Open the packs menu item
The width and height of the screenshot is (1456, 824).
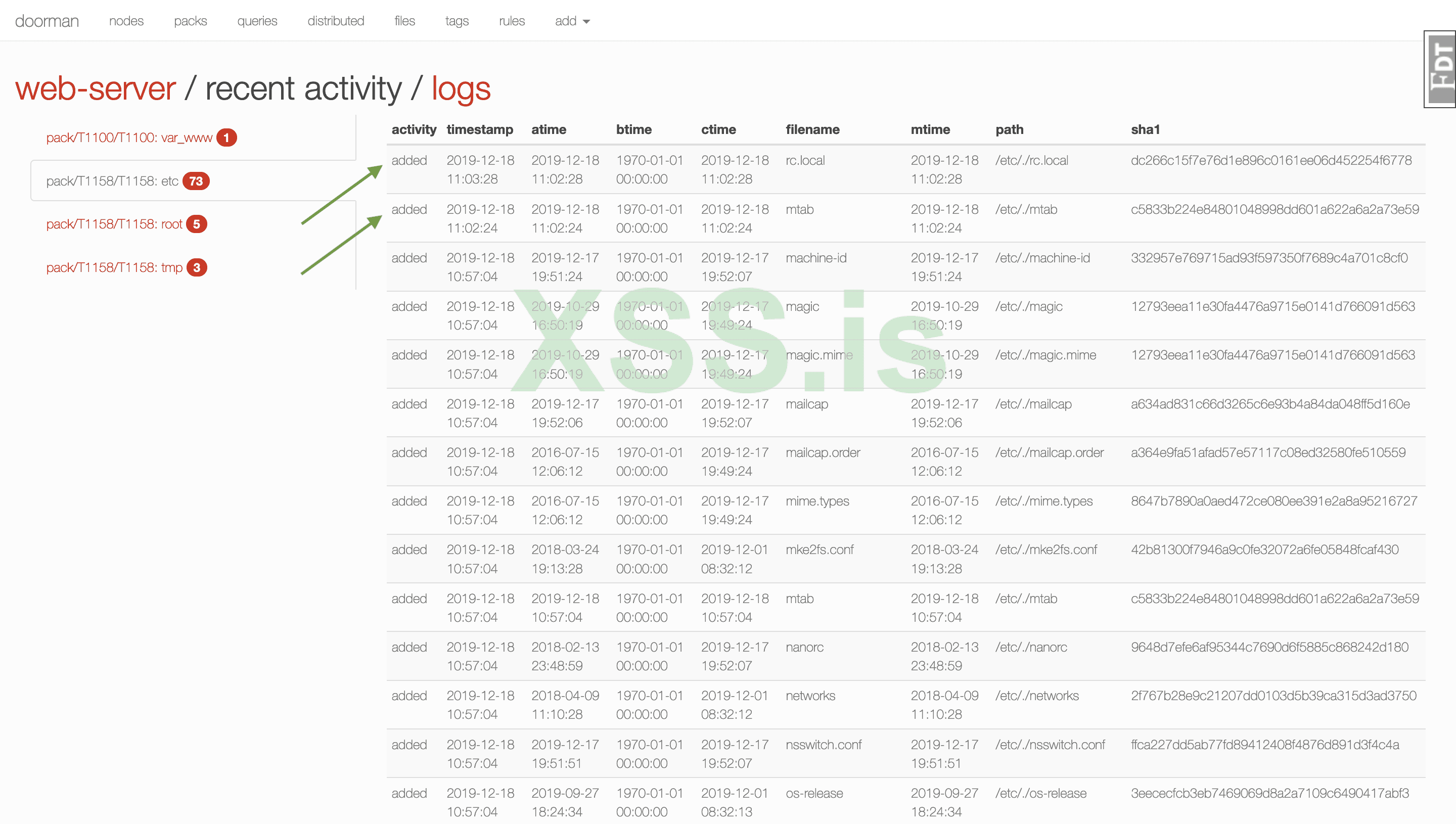pos(190,21)
